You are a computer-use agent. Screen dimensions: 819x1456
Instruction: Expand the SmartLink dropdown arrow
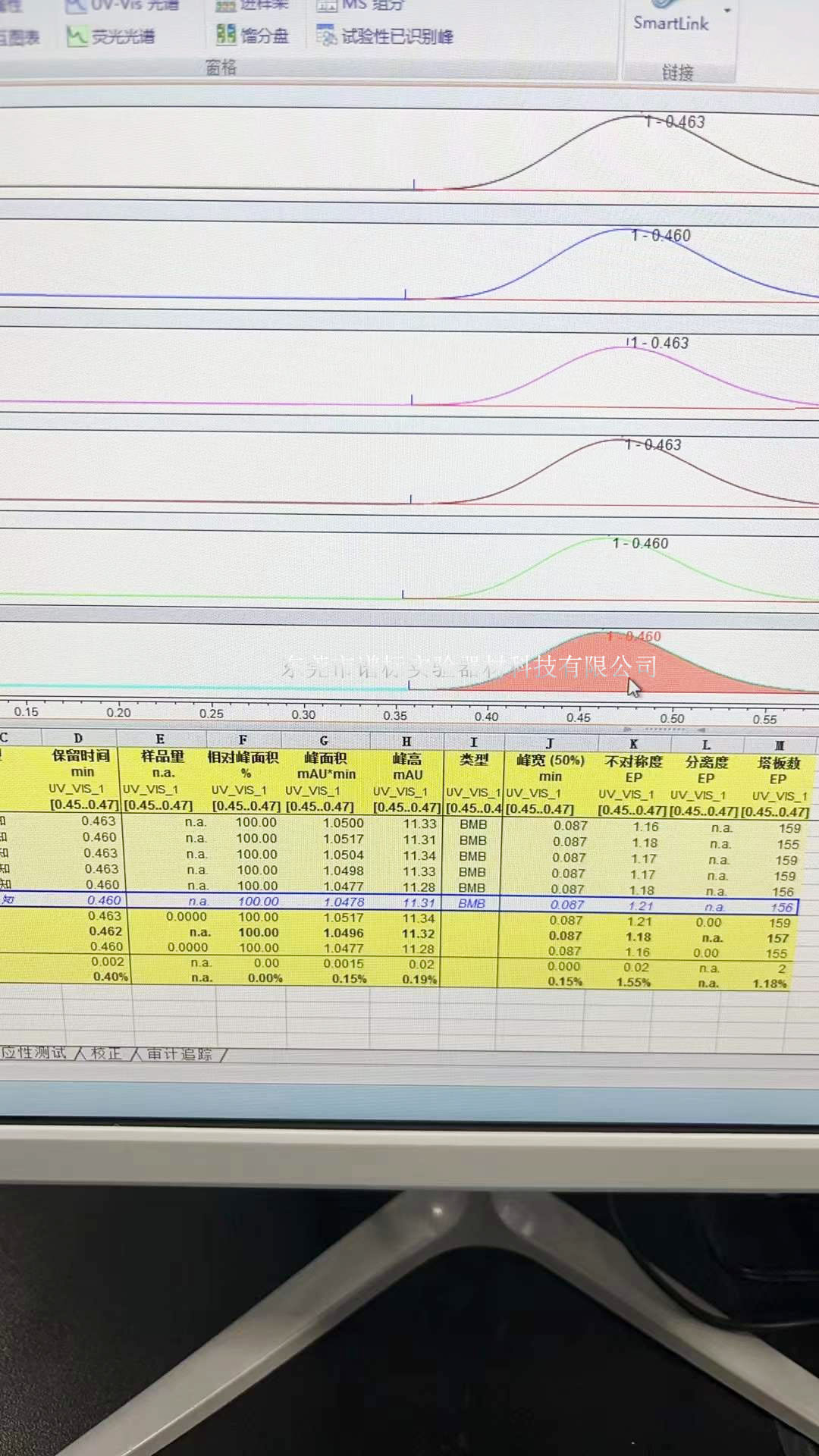[727, 11]
